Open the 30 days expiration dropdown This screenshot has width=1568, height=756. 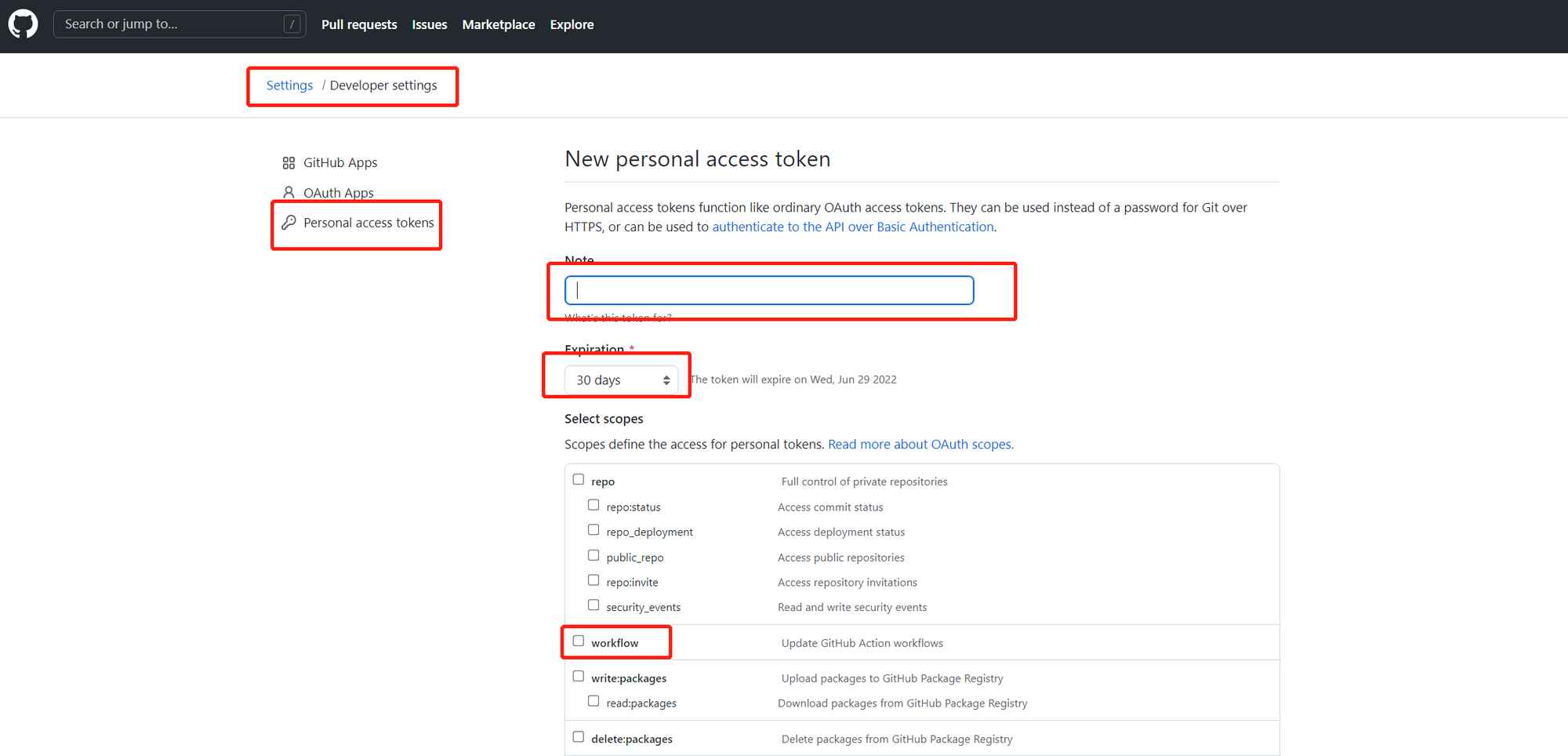622,380
